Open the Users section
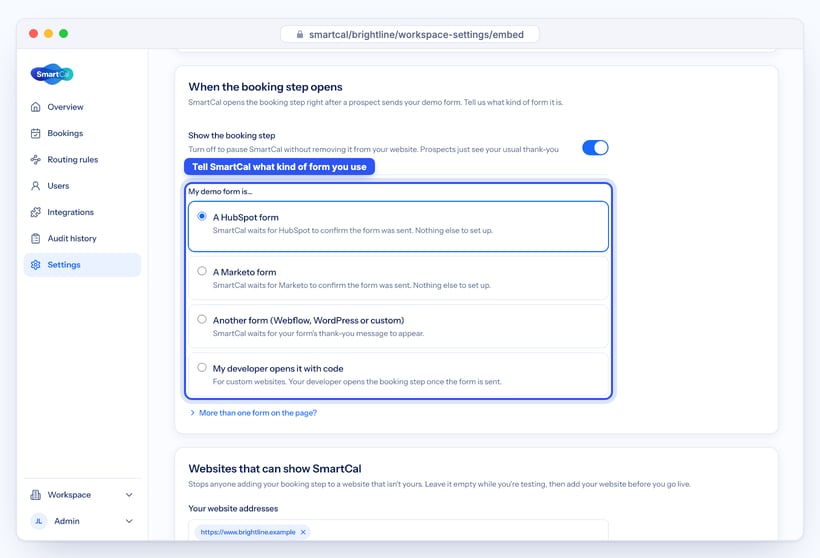The image size is (820, 558). click(x=82, y=186)
